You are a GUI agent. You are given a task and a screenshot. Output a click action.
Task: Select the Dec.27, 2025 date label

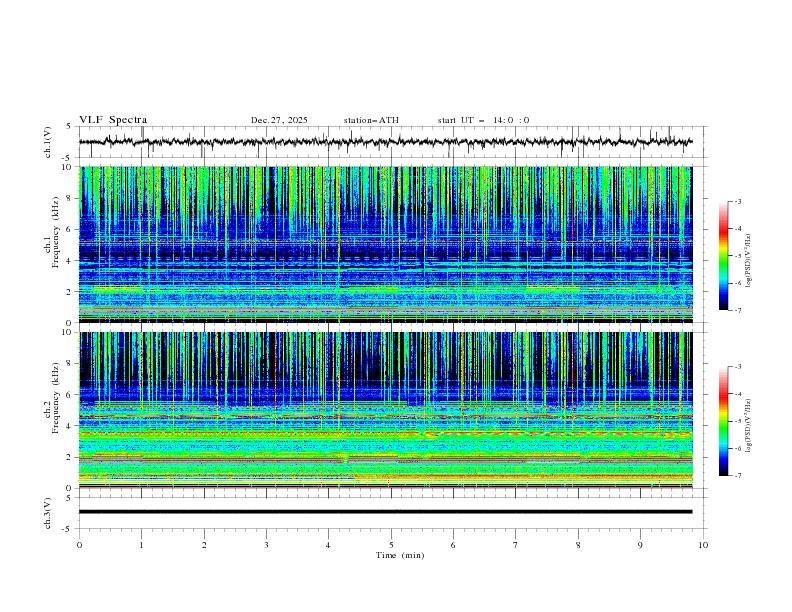click(x=279, y=120)
